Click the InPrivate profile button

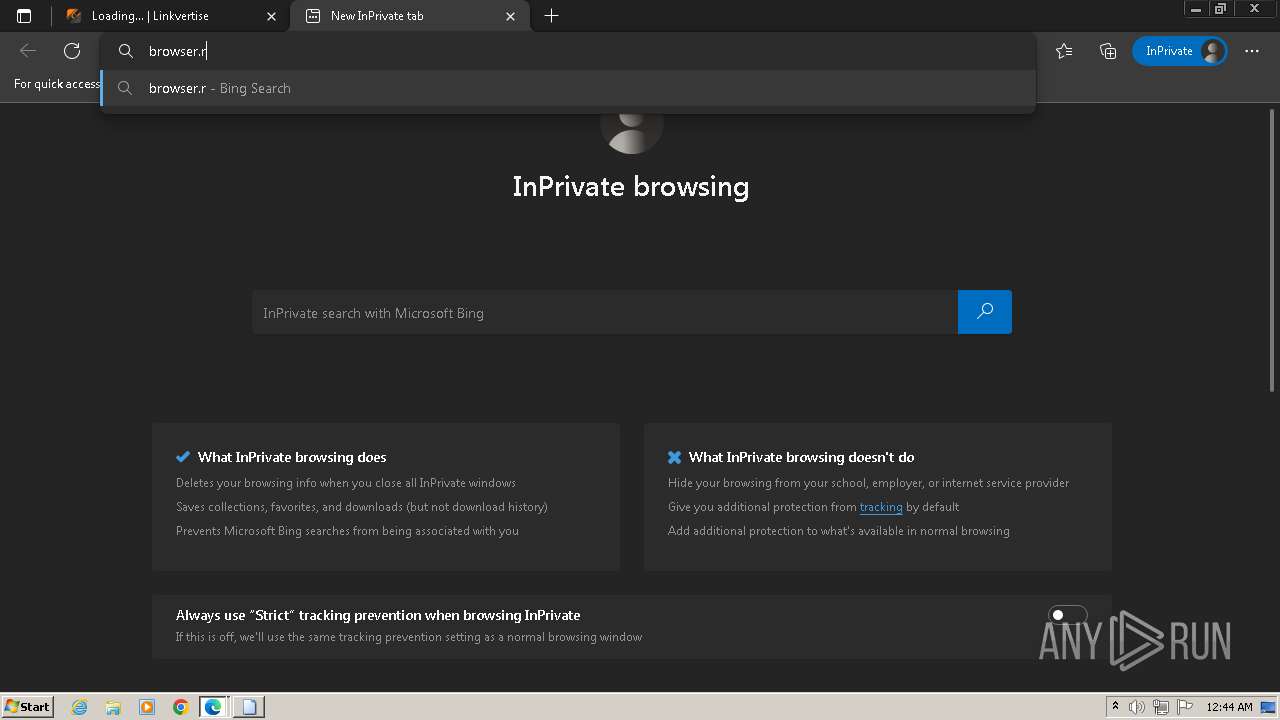point(1180,51)
